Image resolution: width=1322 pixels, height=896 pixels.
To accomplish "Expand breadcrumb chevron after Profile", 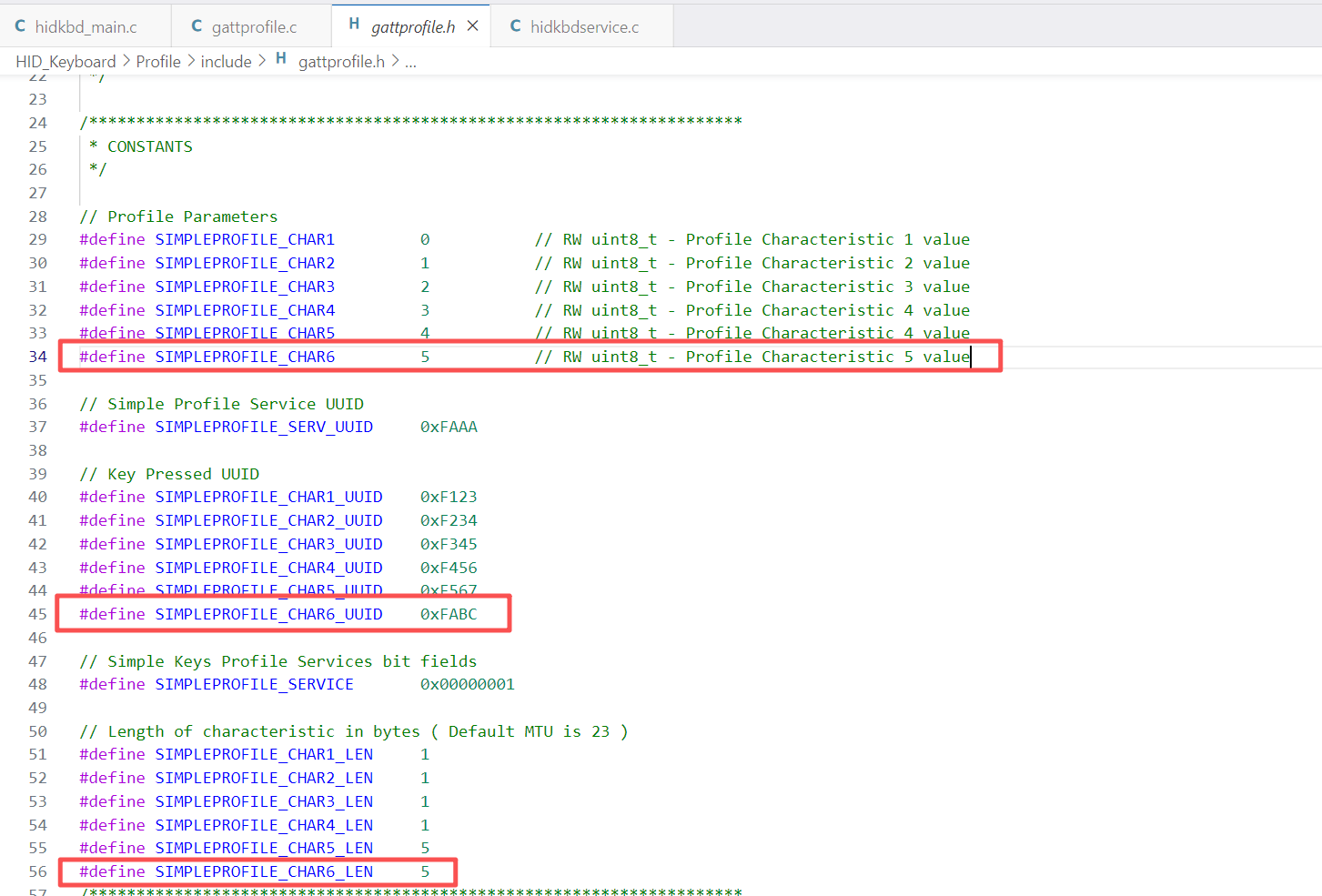I will click(191, 61).
